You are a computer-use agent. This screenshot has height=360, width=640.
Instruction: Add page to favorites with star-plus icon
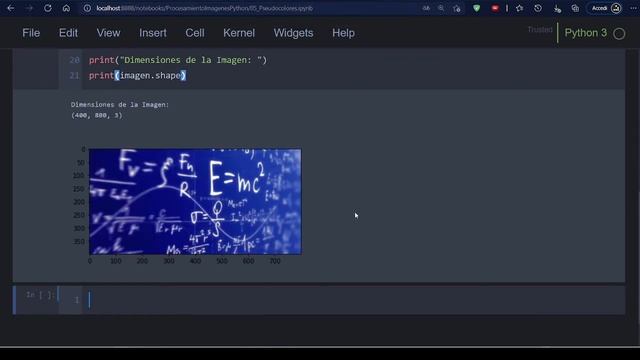click(x=457, y=8)
